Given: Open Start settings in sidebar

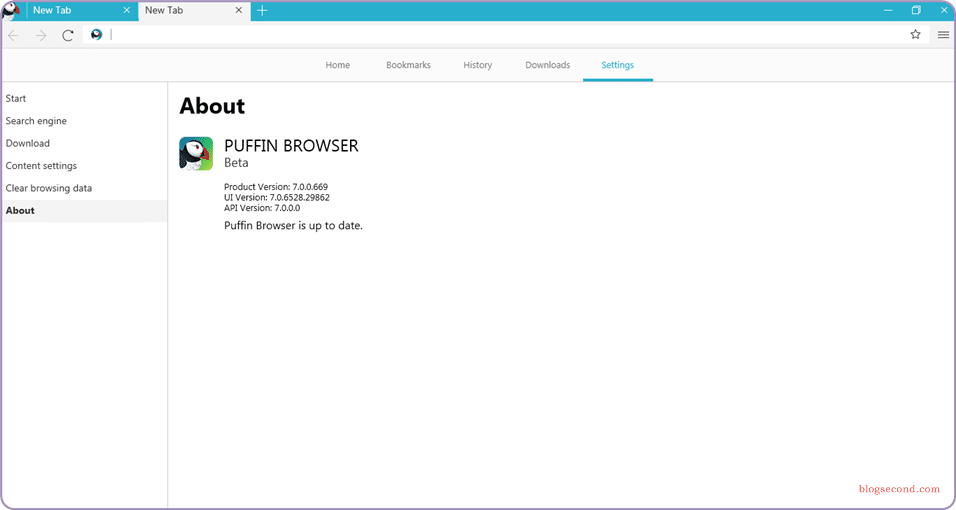Looking at the screenshot, I should coord(85,98).
